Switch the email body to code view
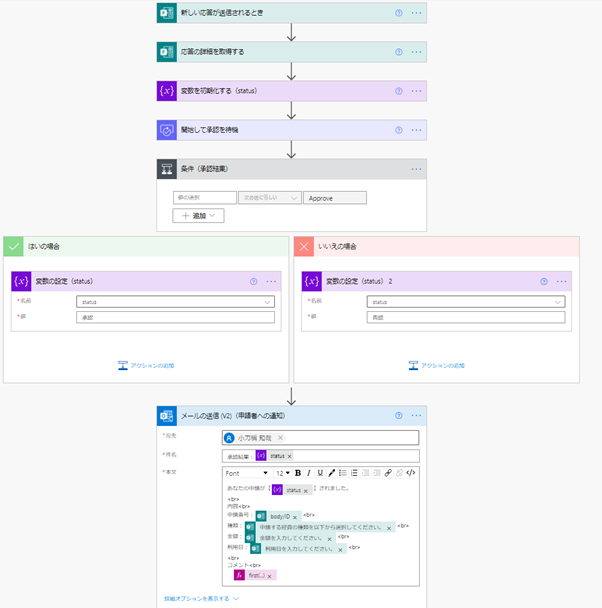The height and width of the screenshot is (608, 602). click(411, 473)
